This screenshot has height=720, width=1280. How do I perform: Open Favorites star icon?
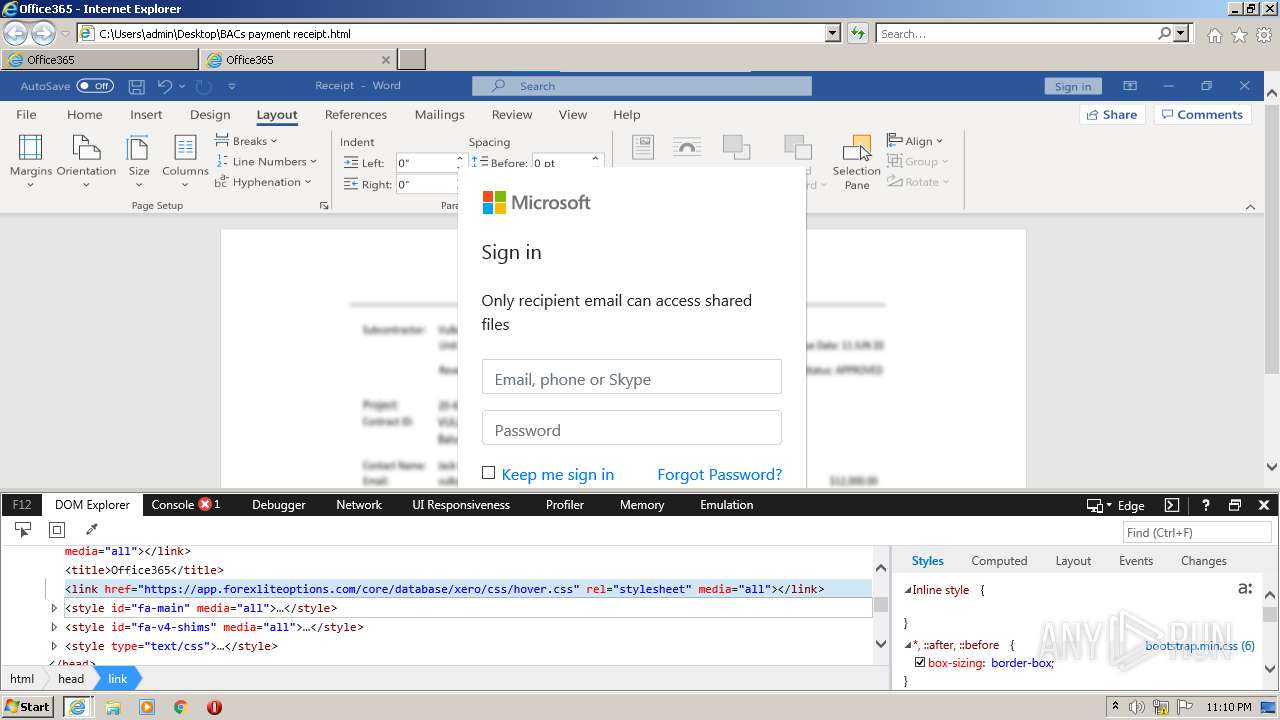click(1239, 35)
